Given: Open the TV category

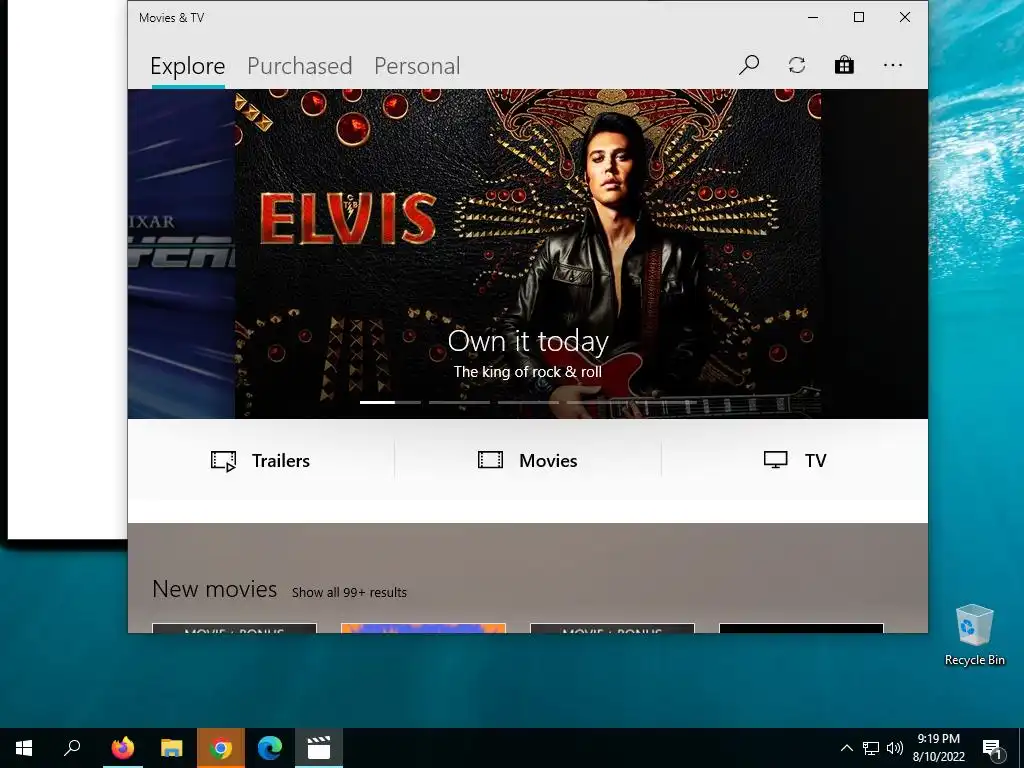Looking at the screenshot, I should (x=795, y=460).
